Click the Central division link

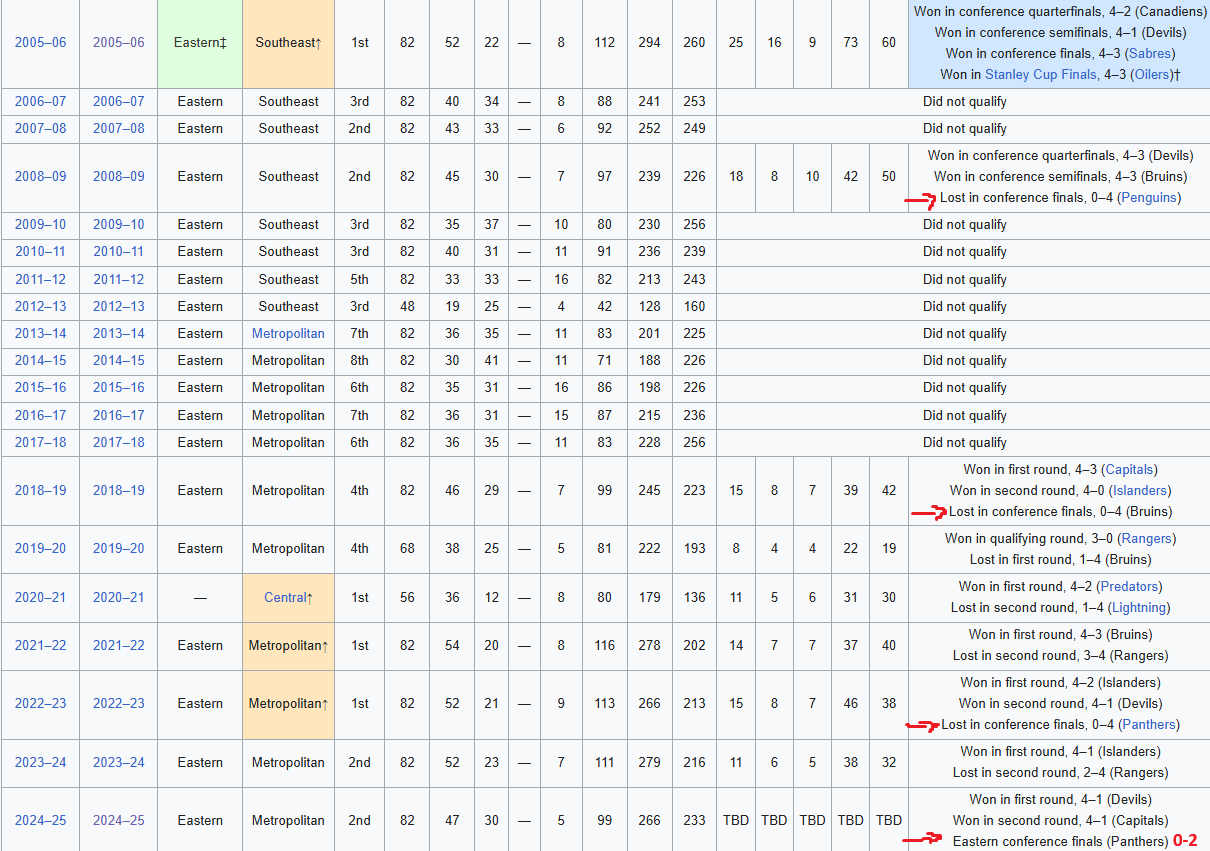pos(285,597)
